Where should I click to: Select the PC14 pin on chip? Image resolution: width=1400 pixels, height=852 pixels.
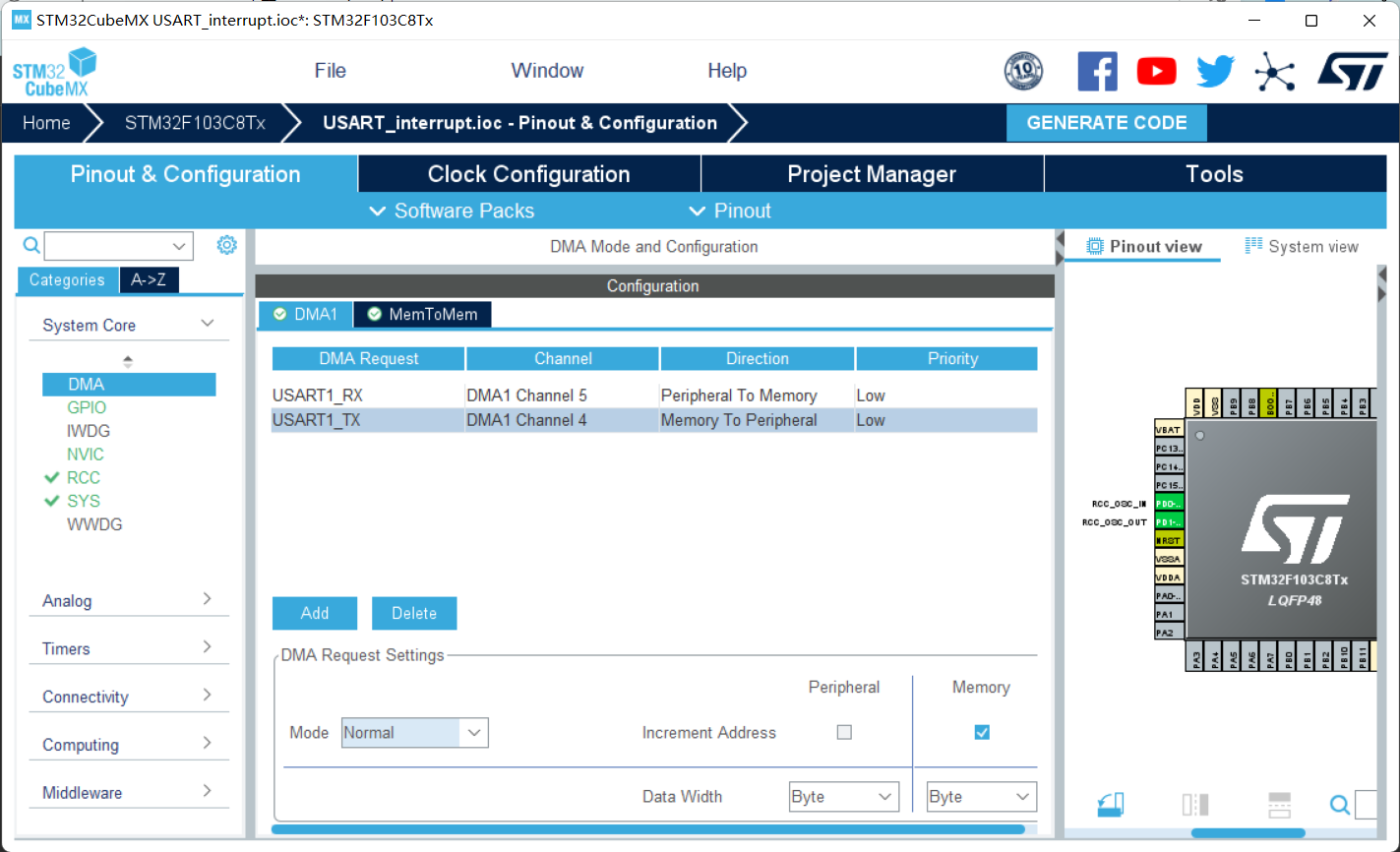[x=1169, y=467]
